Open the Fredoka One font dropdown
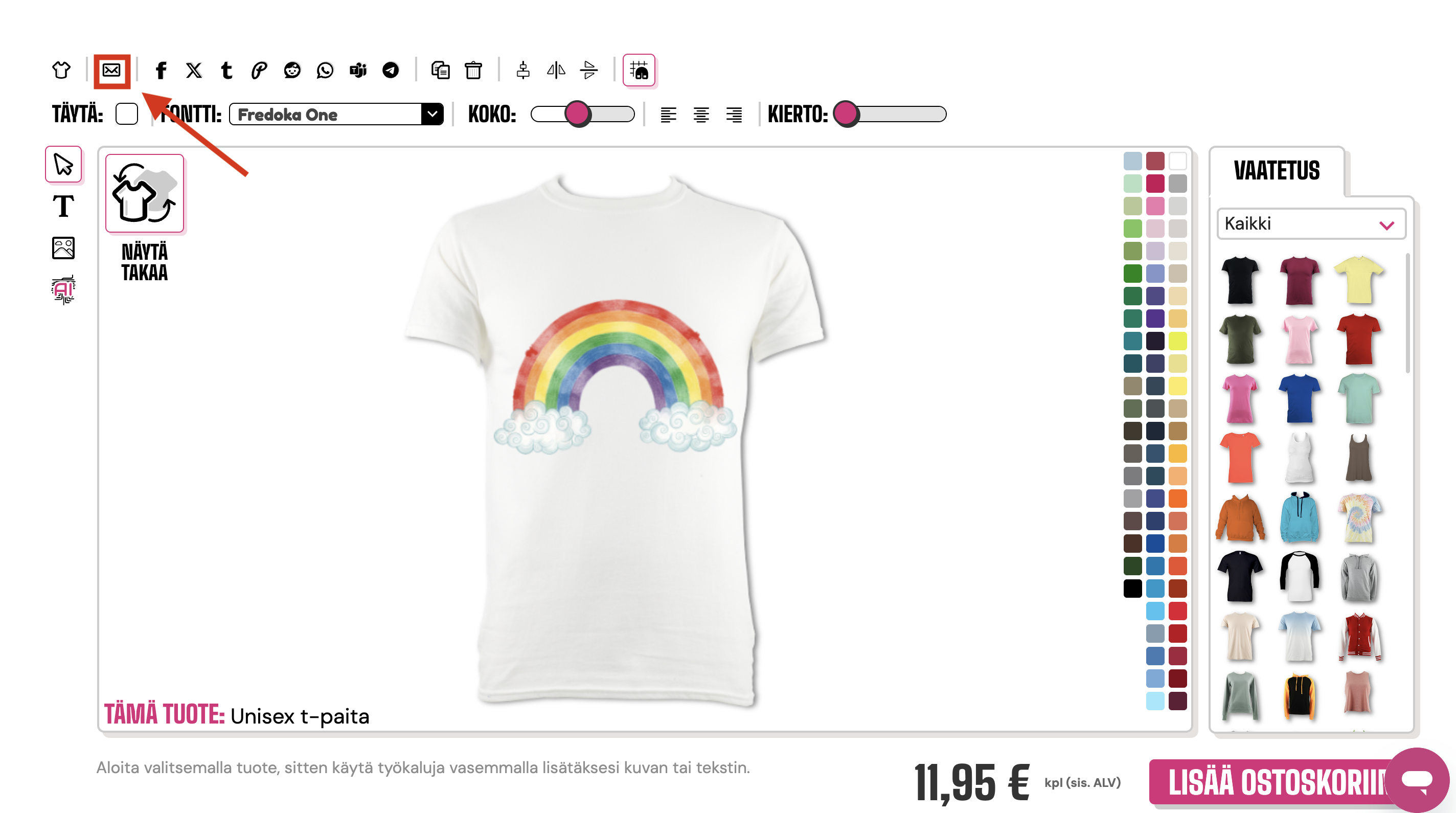1456x813 pixels. point(326,114)
